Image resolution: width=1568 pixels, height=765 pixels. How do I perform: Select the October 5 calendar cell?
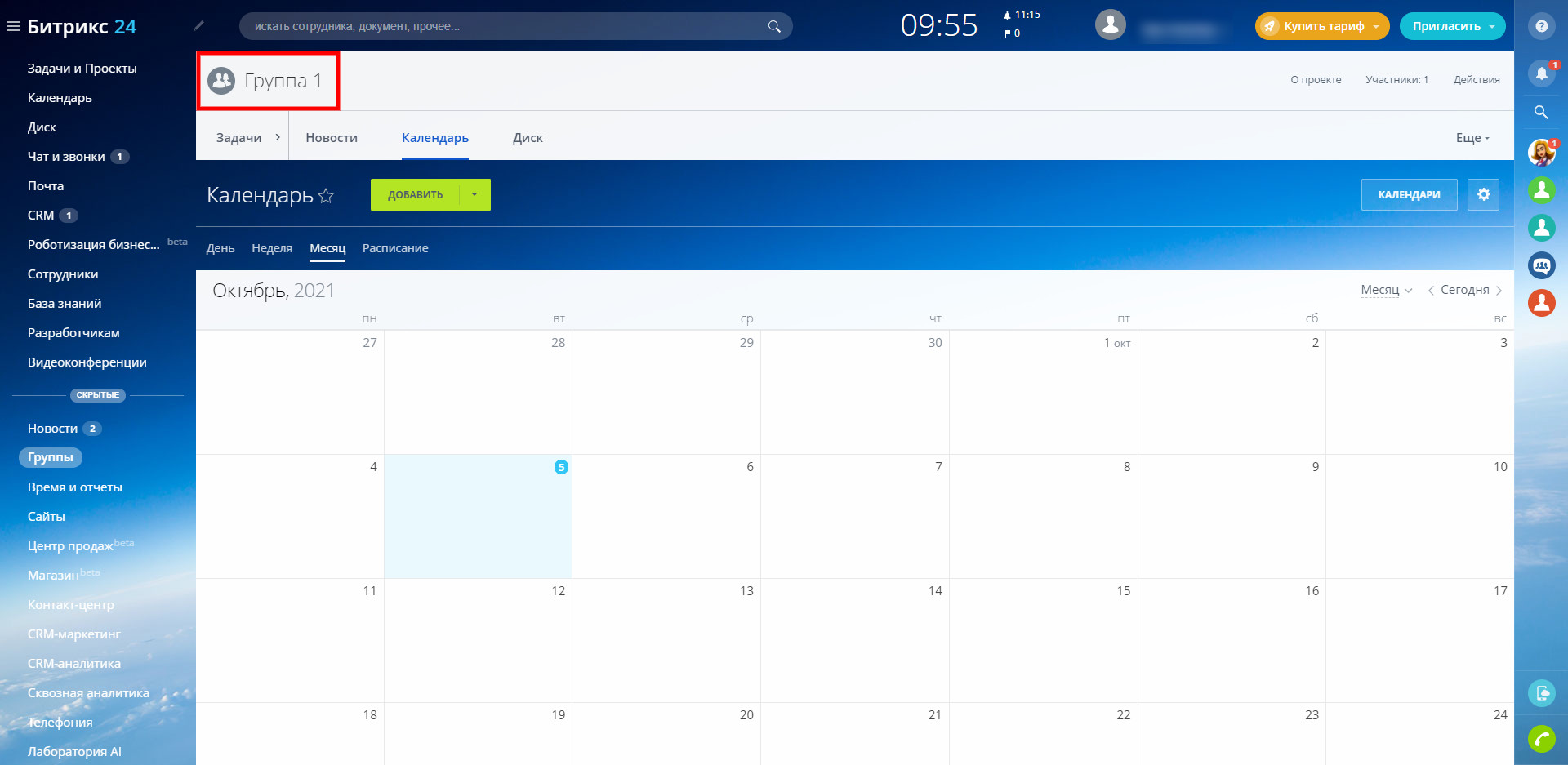click(x=478, y=516)
